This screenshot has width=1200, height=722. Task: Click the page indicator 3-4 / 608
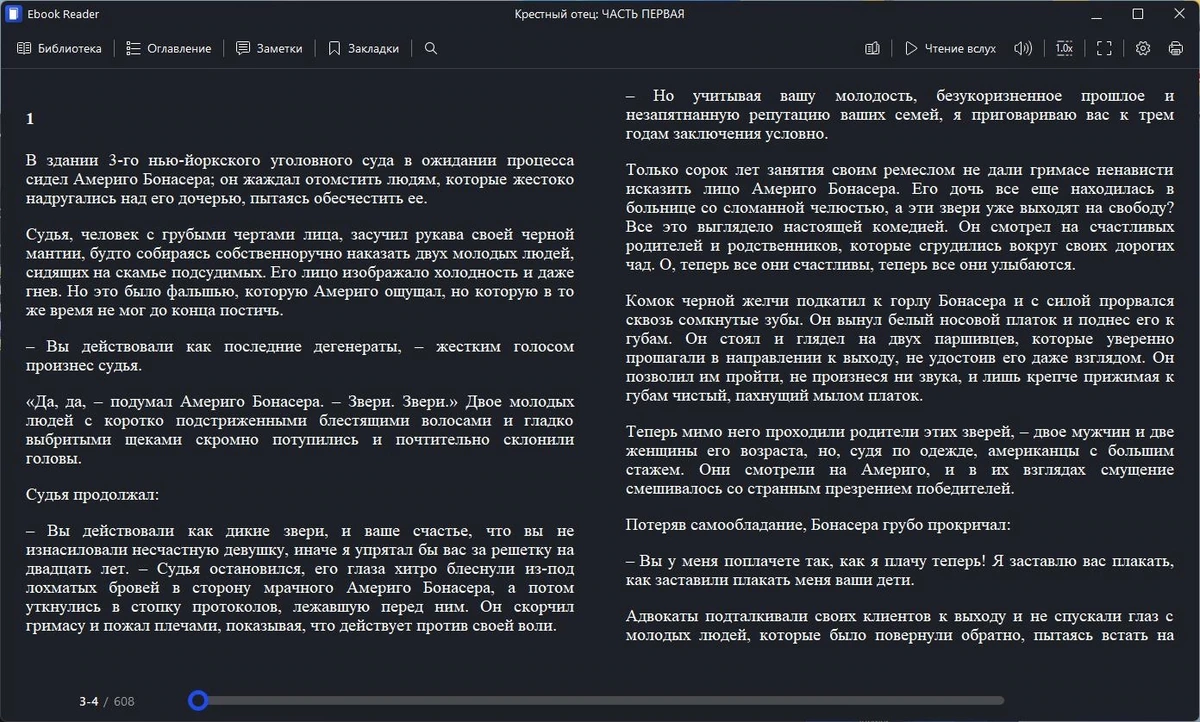pos(107,701)
